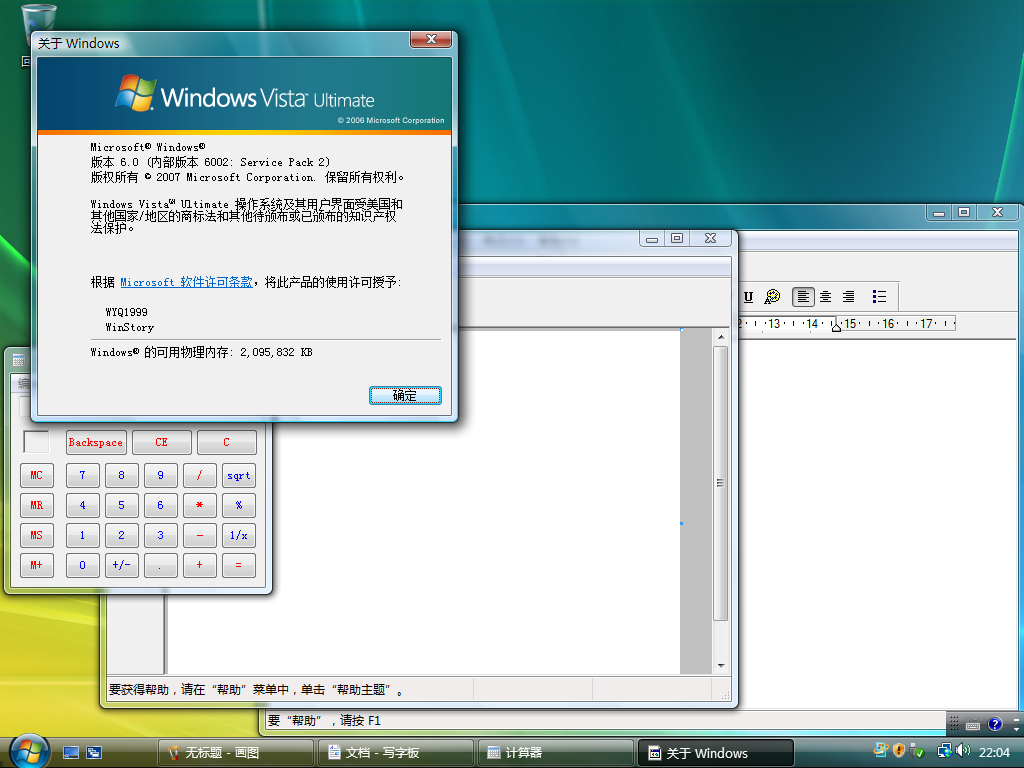Open the Microsoft 软件许可条款 link
Image resolution: width=1024 pixels, height=768 pixels.
[186, 282]
